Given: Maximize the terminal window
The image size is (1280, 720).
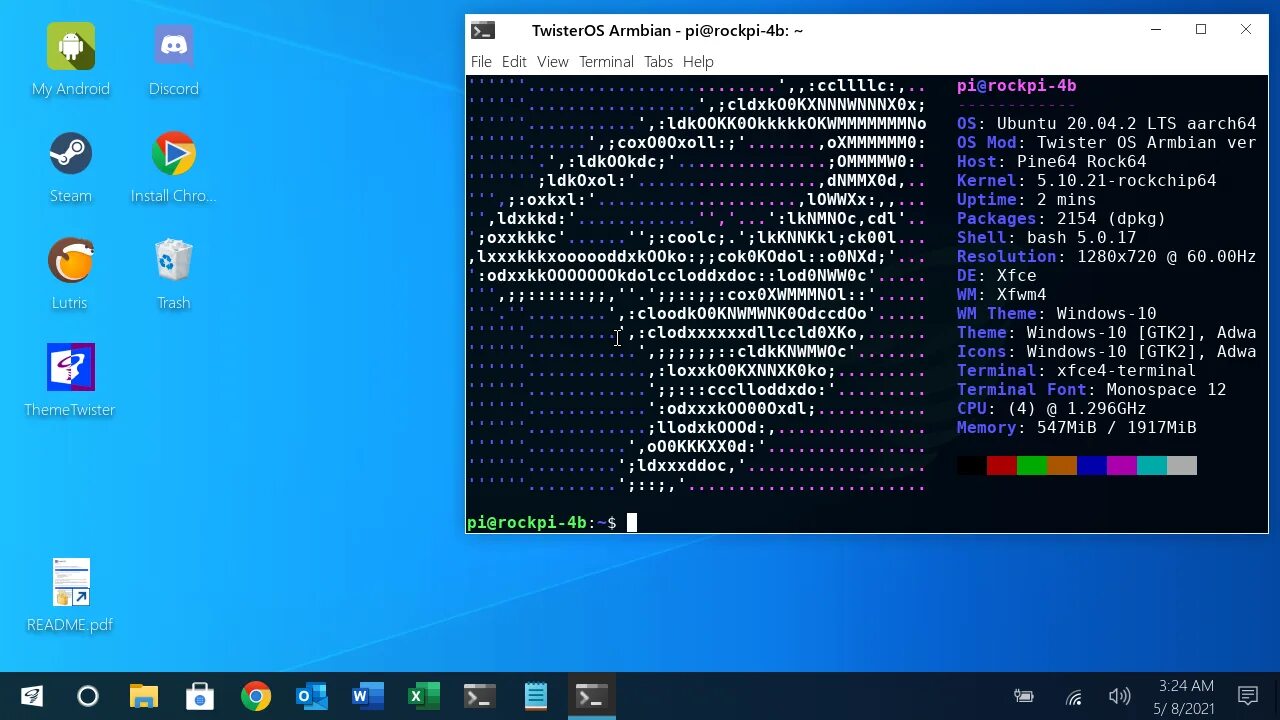Looking at the screenshot, I should 1201,30.
